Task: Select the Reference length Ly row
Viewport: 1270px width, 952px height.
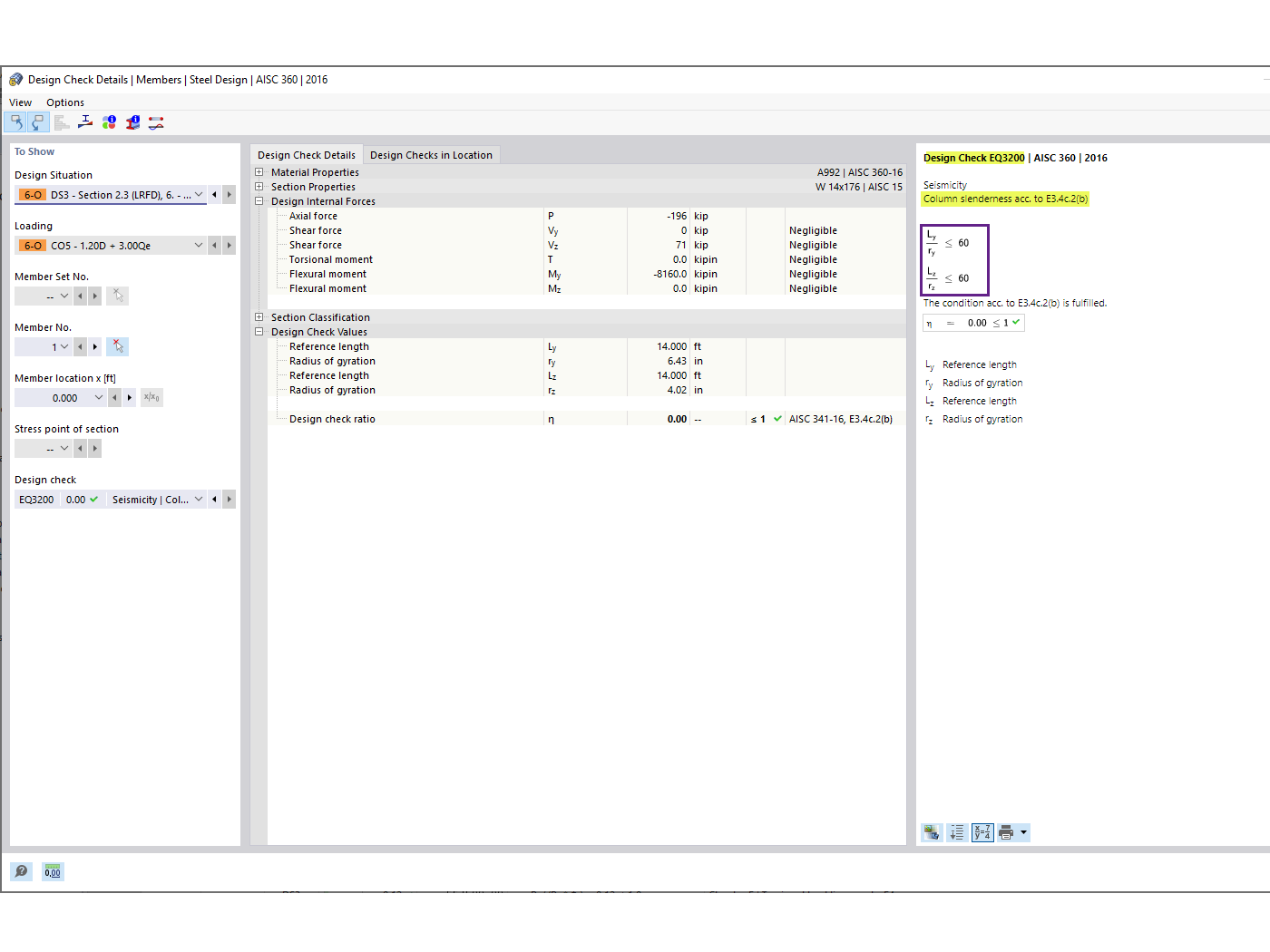Action: [x=586, y=346]
